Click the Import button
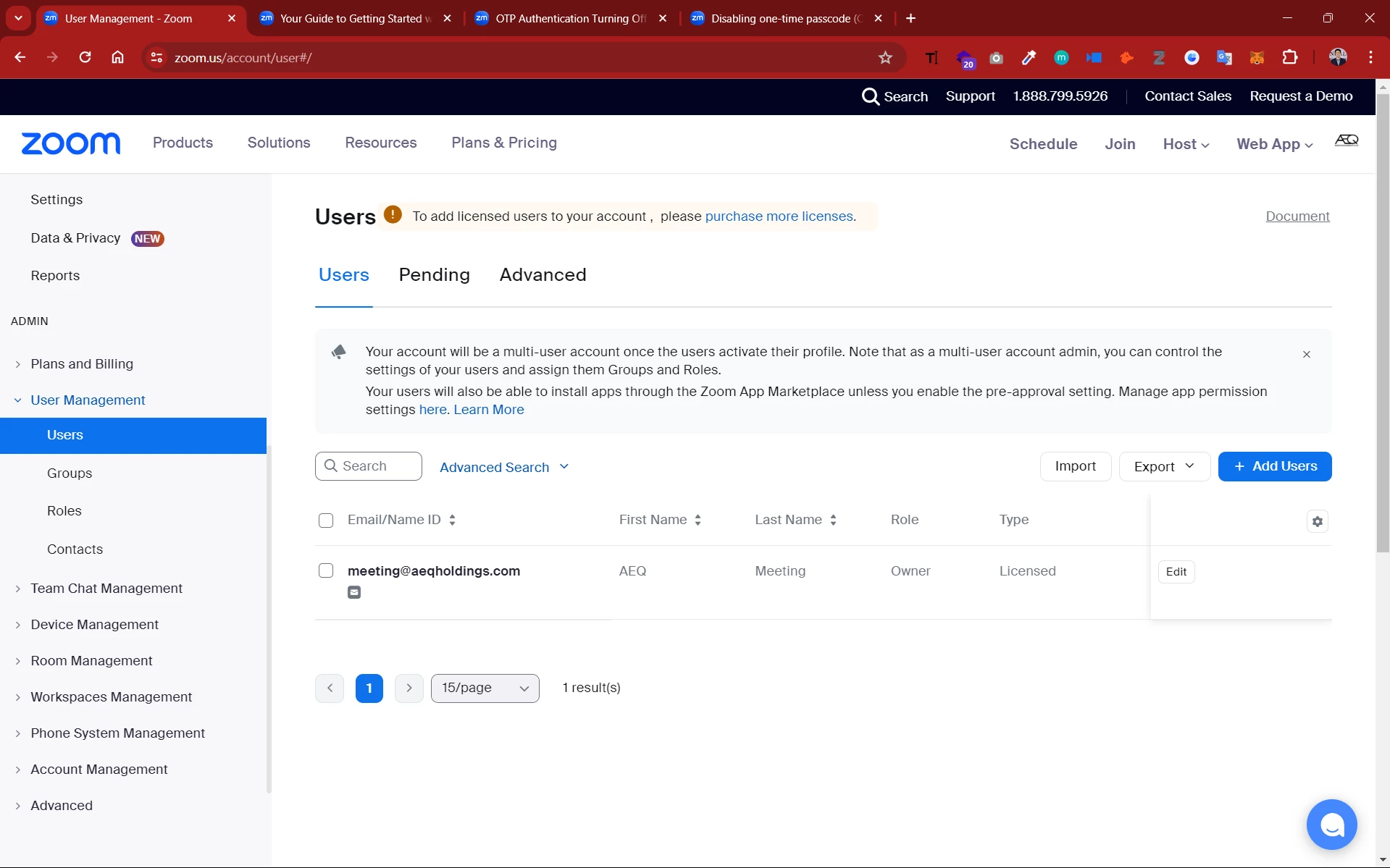This screenshot has height=868, width=1390. 1076,466
